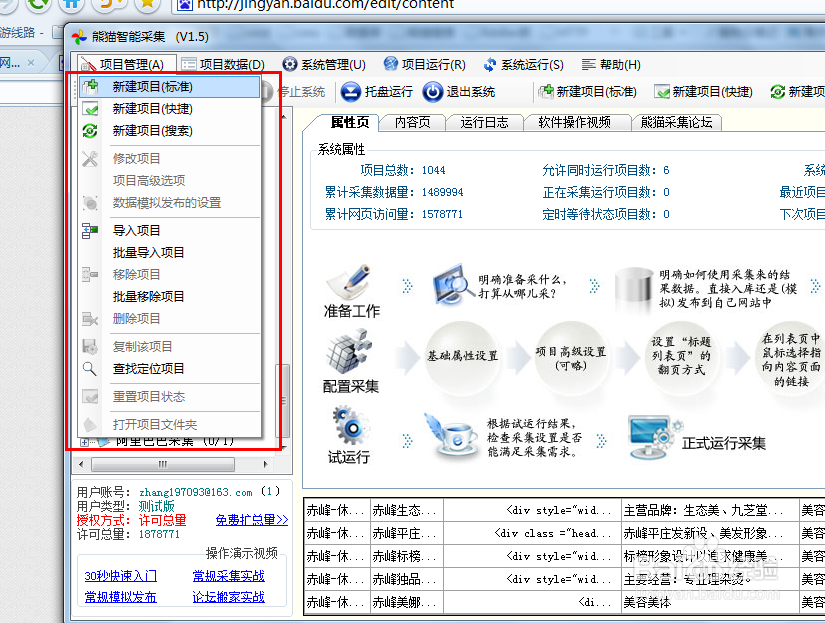Switch to the 熊猫采集论坛 tab
This screenshot has width=825, height=623.
pos(676,123)
